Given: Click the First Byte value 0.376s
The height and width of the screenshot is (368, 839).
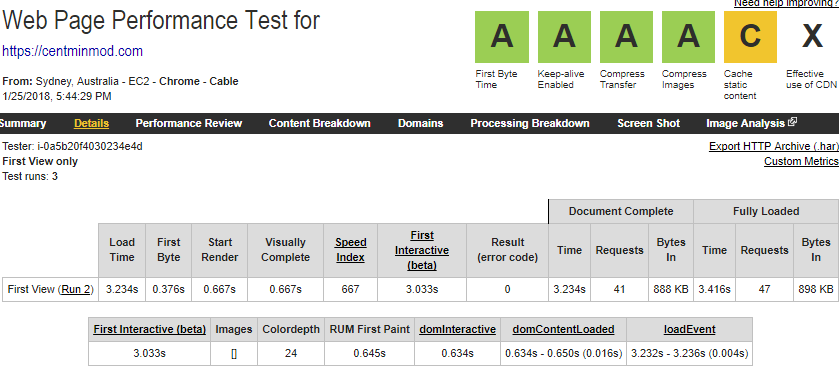Looking at the screenshot, I should point(169,290).
